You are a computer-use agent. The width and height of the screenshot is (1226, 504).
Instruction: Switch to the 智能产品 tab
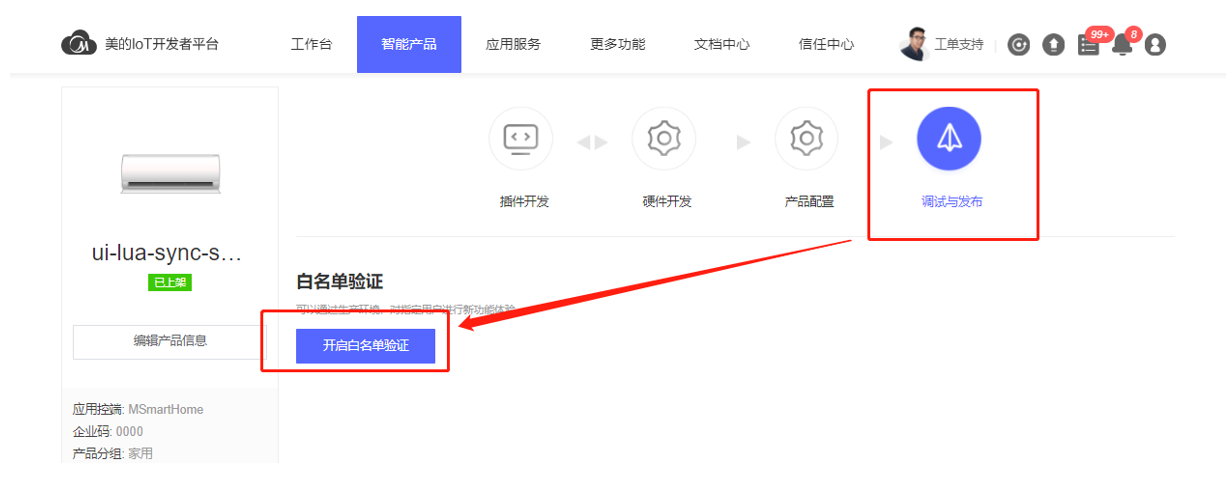click(x=409, y=44)
